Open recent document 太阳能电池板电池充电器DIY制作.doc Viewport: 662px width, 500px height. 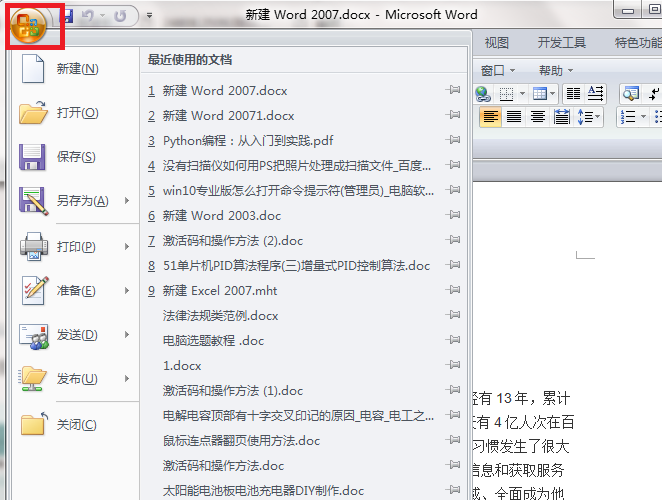(x=263, y=491)
